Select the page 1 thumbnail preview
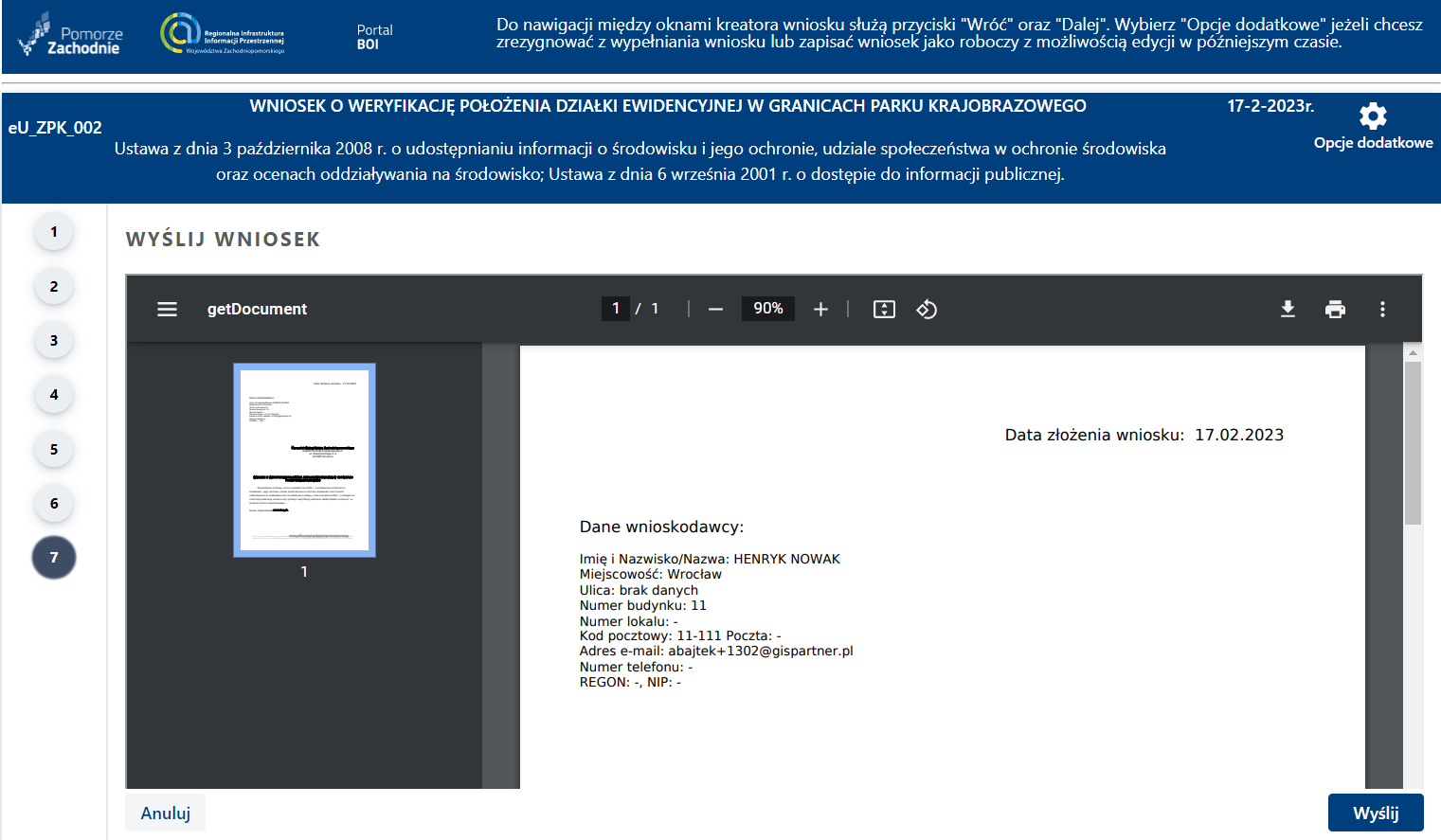The height and width of the screenshot is (840, 1441). tap(304, 460)
